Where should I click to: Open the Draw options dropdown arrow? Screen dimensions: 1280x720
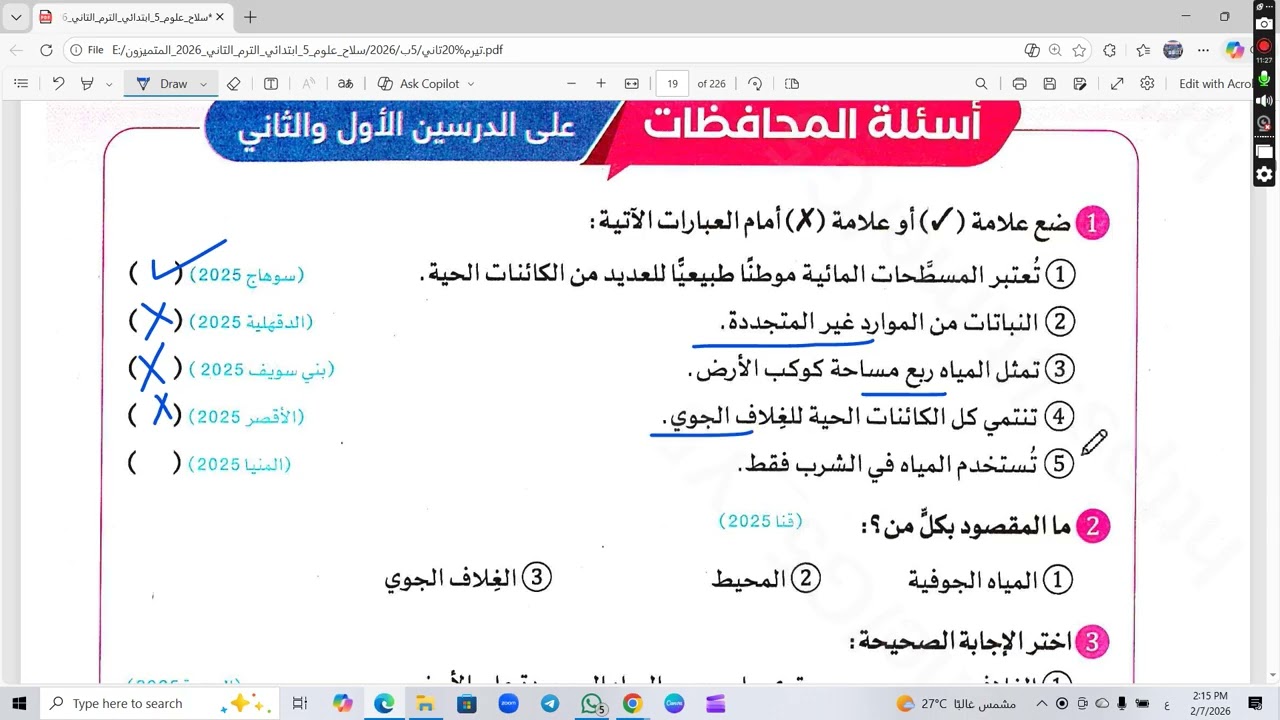[x=203, y=84]
